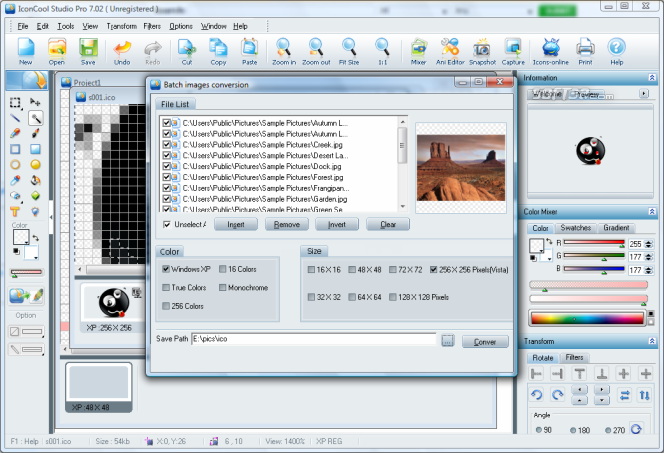Screen dimensions: 664x453
Task: Click the rainbow color spectrum bar
Action: 587,318
